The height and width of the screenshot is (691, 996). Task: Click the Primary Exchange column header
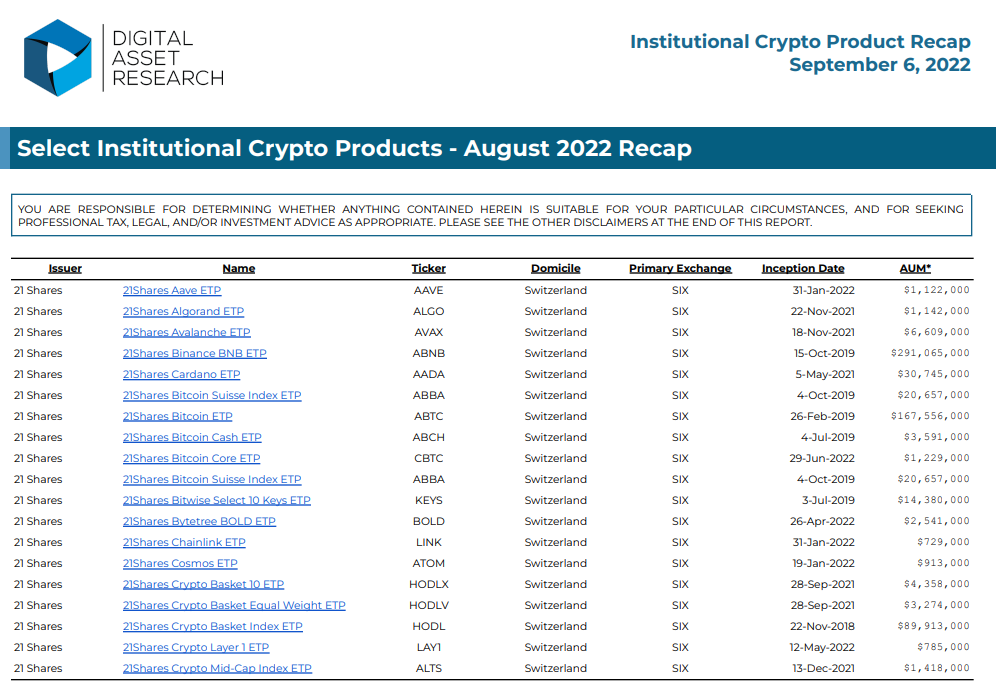tap(680, 268)
